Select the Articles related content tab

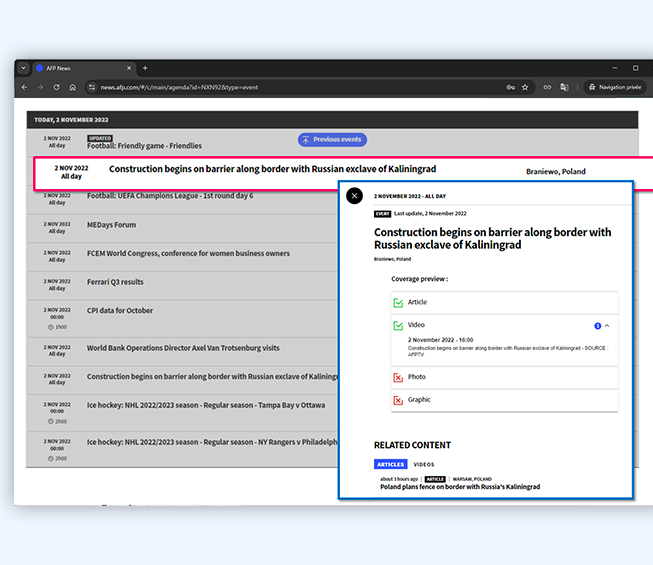point(390,464)
